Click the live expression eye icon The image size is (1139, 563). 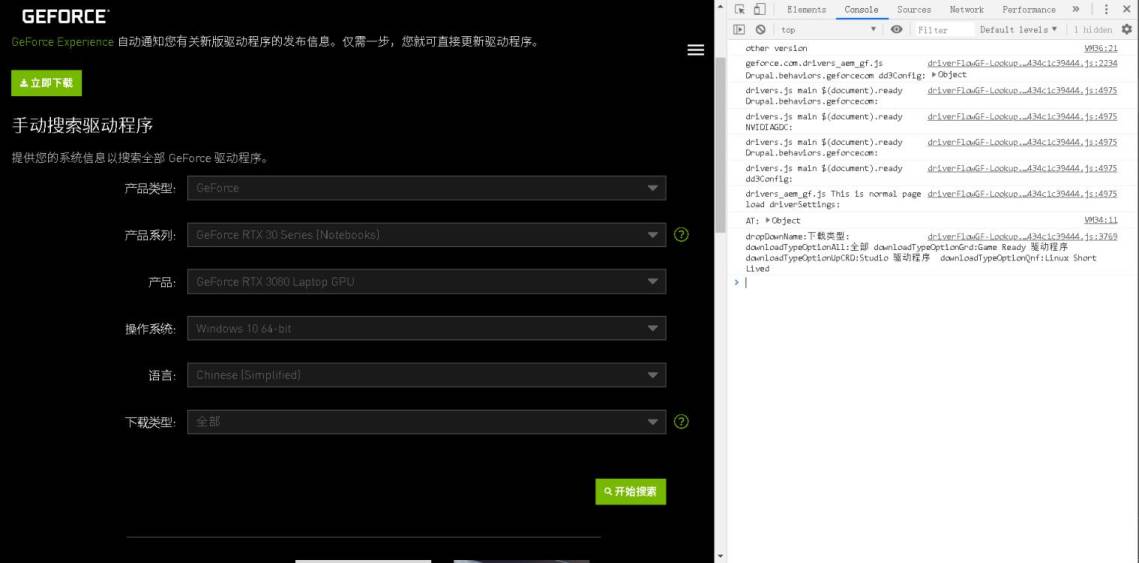click(896, 29)
